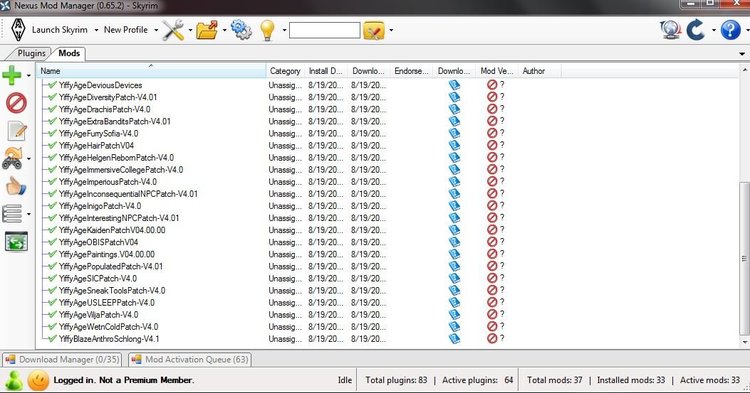Click the orange smiley face status icon
The height and width of the screenshot is (393, 750).
click(38, 381)
